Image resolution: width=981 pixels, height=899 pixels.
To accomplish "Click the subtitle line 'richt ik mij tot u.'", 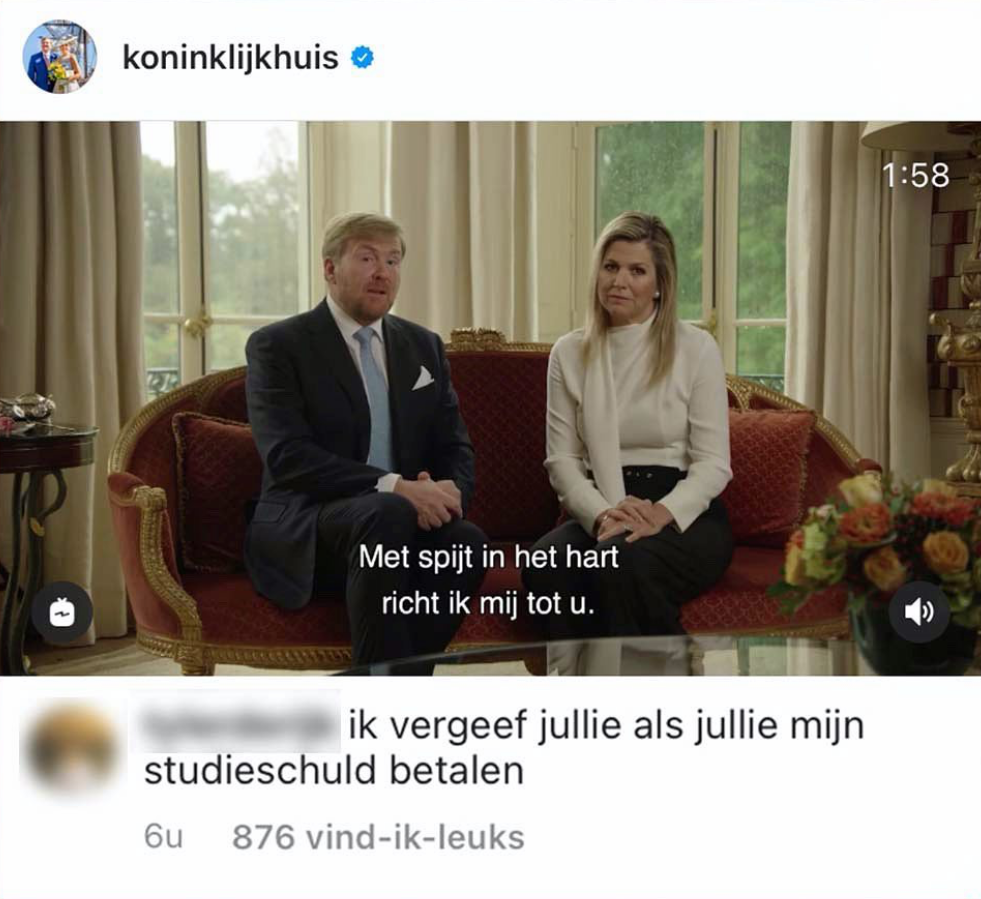I will pyautogui.click(x=487, y=603).
